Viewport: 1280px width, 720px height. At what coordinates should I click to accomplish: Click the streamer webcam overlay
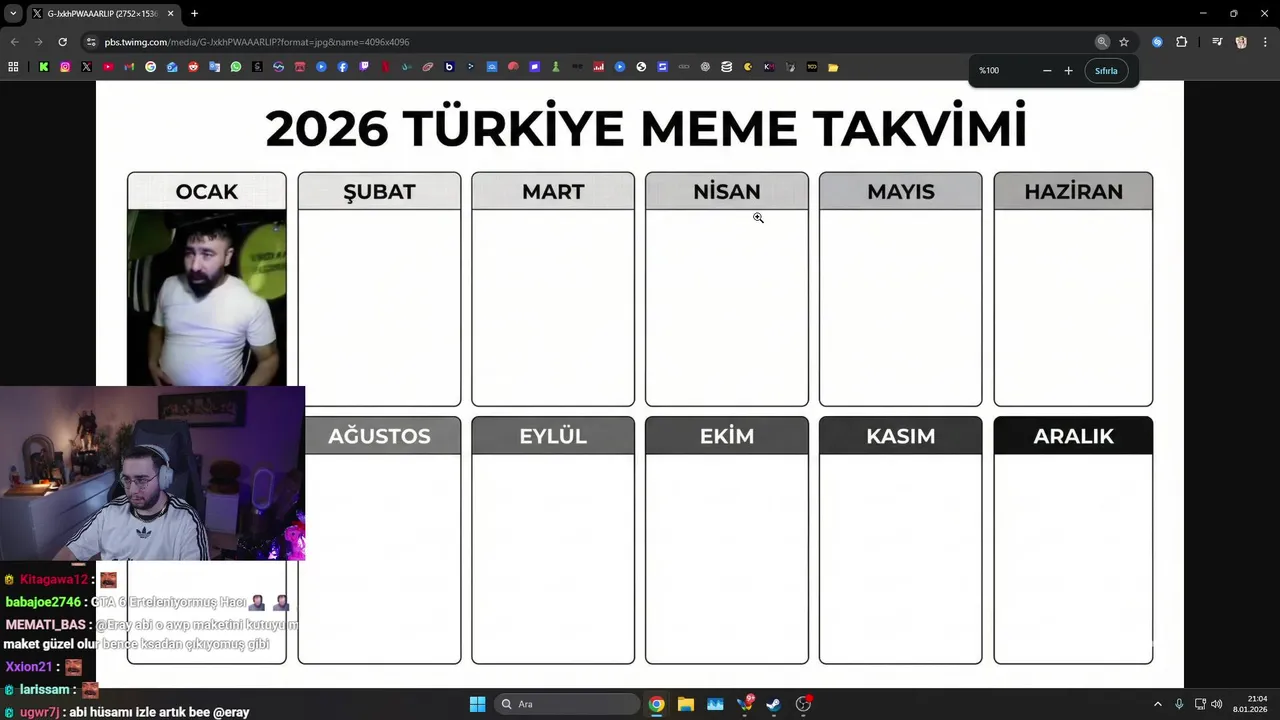point(152,473)
